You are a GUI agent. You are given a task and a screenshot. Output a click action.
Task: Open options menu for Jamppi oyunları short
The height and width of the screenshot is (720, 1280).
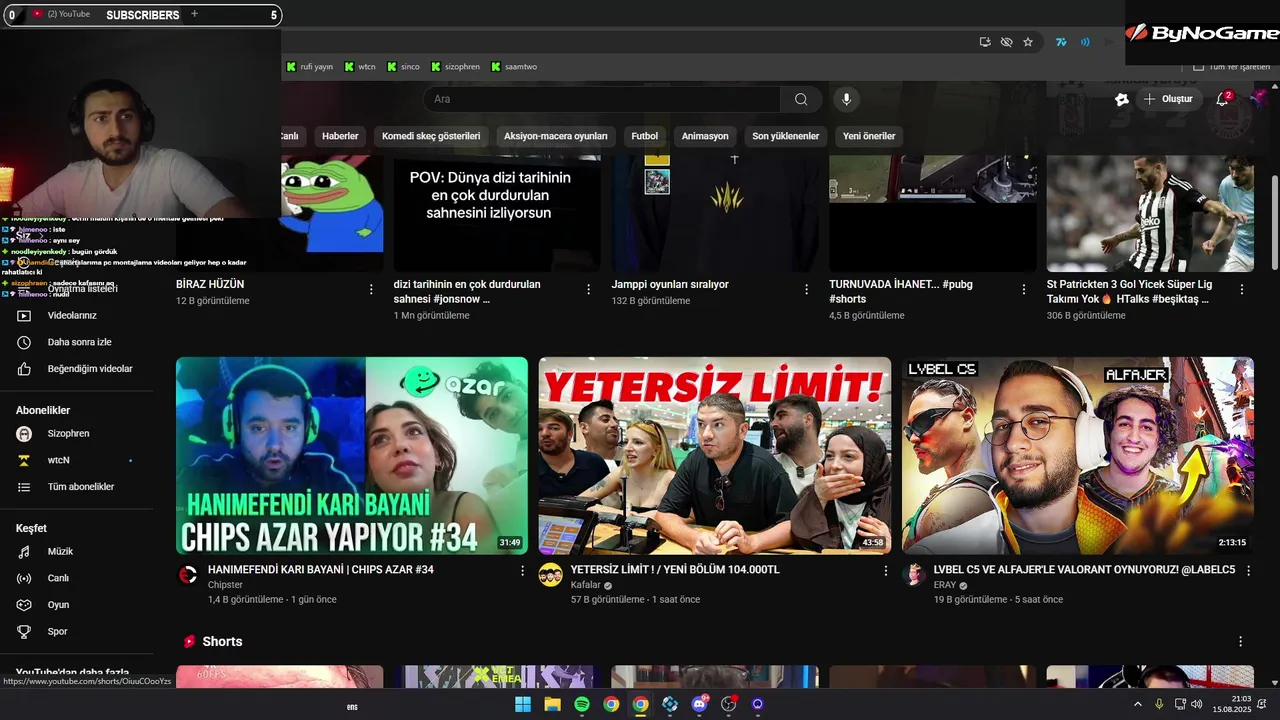[806, 289]
